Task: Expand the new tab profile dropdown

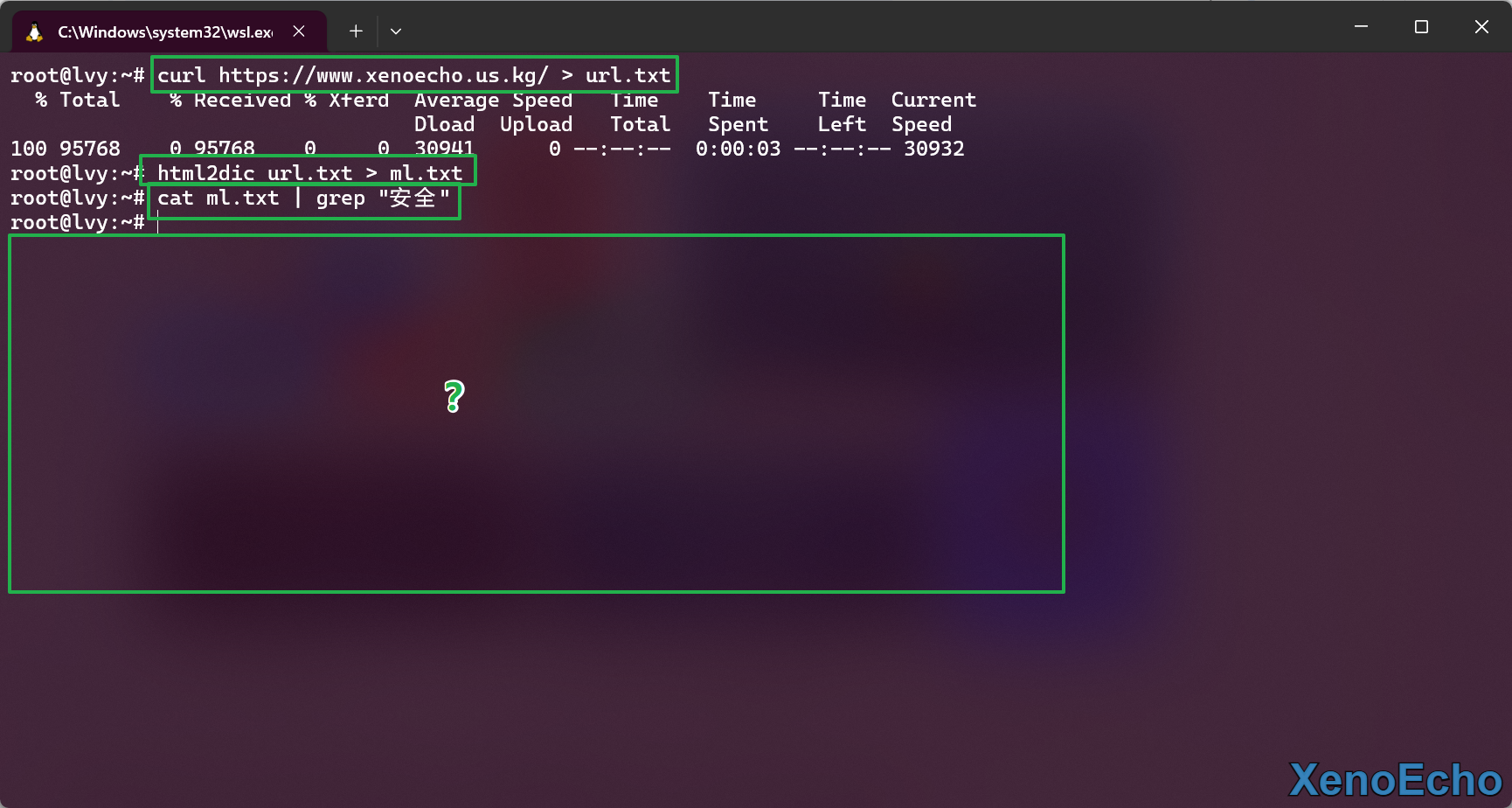Action: [x=396, y=31]
